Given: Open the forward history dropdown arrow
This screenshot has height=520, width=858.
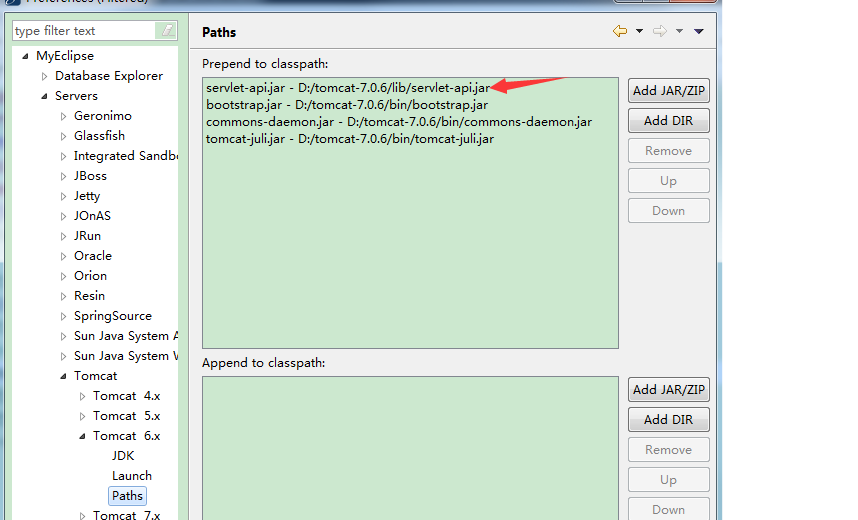Looking at the screenshot, I should pos(679,31).
